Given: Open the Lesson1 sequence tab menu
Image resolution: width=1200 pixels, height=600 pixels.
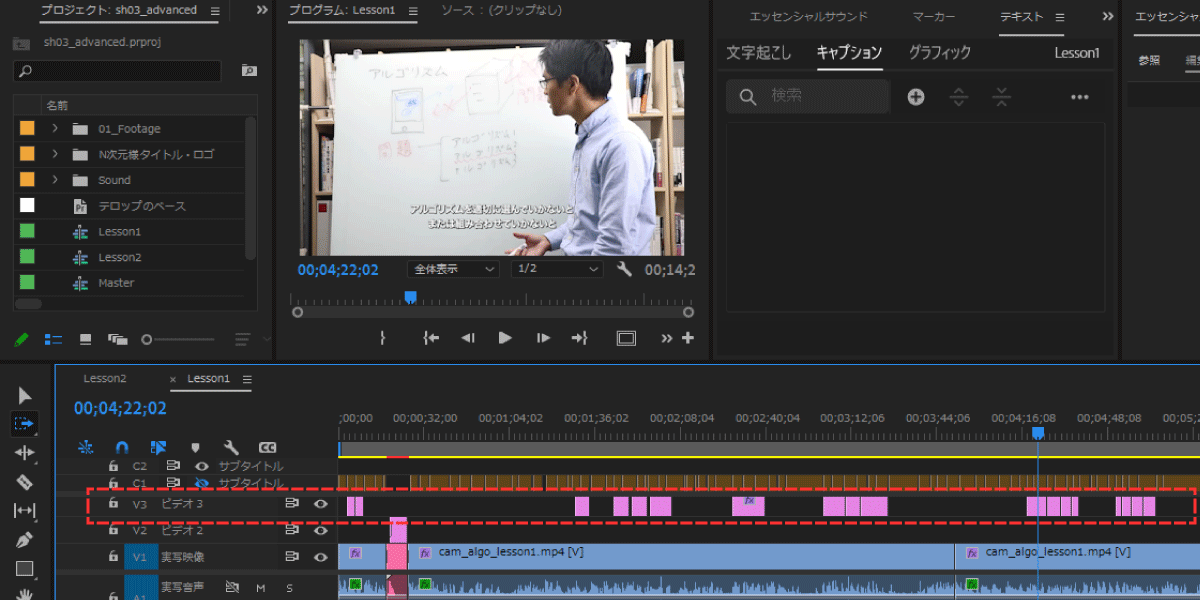Looking at the screenshot, I should click(247, 379).
